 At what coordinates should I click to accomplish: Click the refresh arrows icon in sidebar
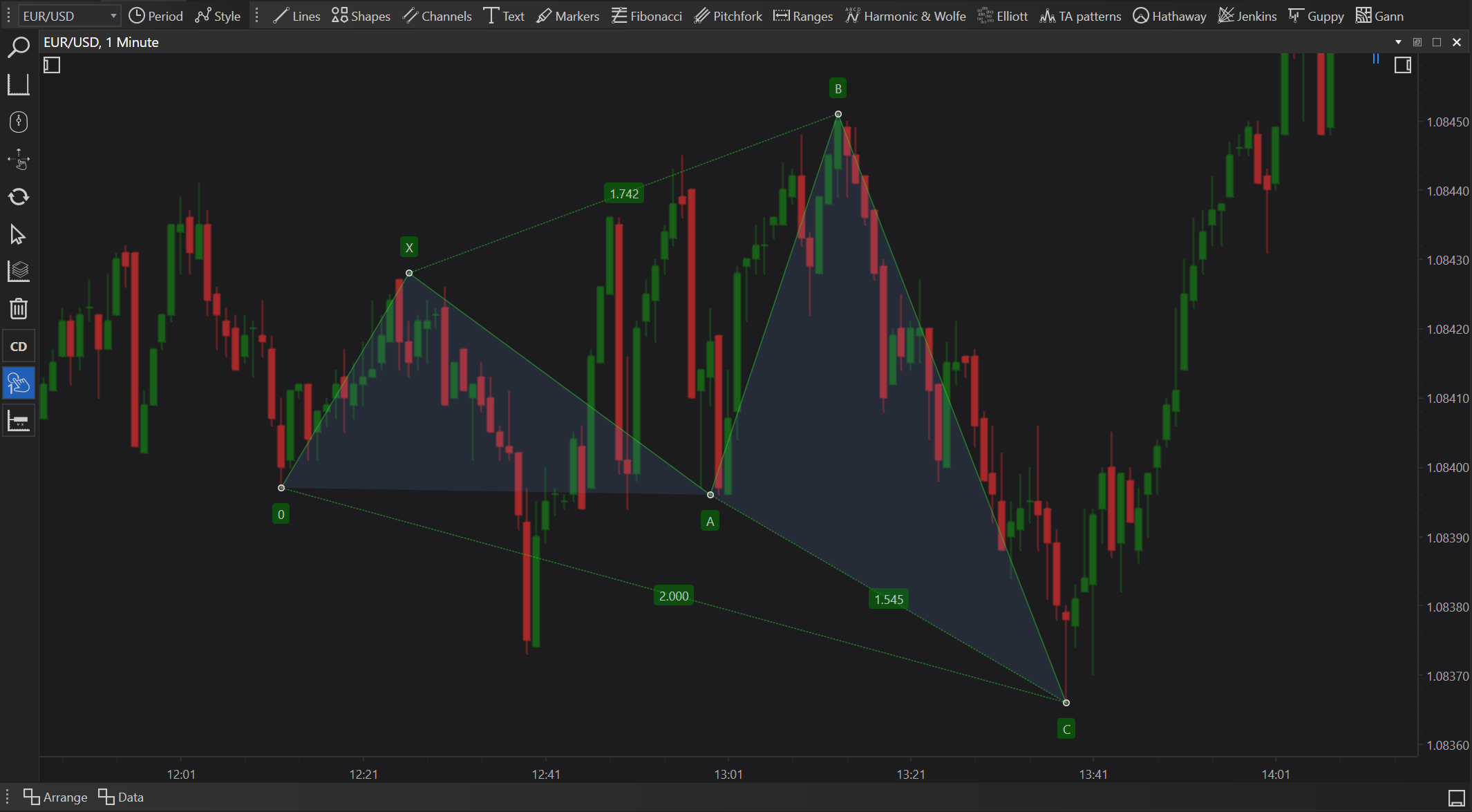coord(19,197)
